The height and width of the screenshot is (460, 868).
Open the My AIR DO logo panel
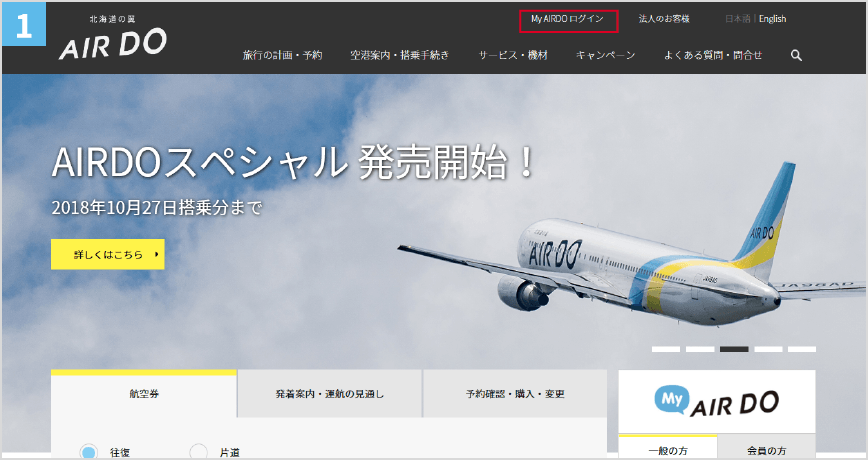click(716, 401)
